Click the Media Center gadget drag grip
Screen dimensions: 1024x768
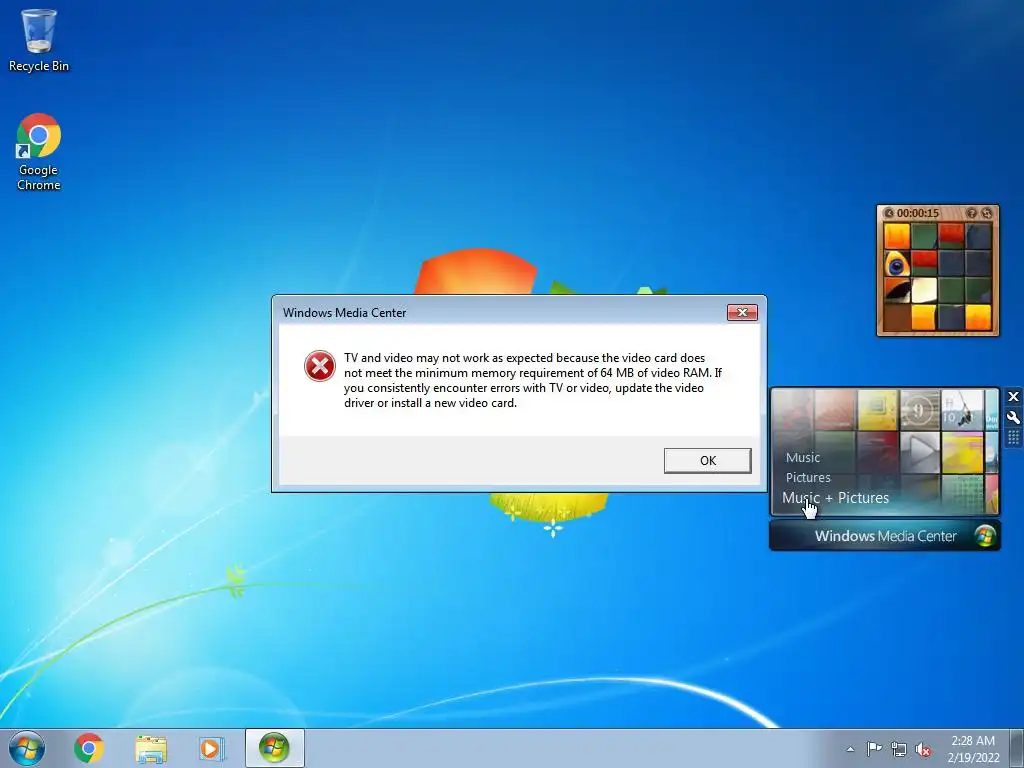[x=1013, y=438]
